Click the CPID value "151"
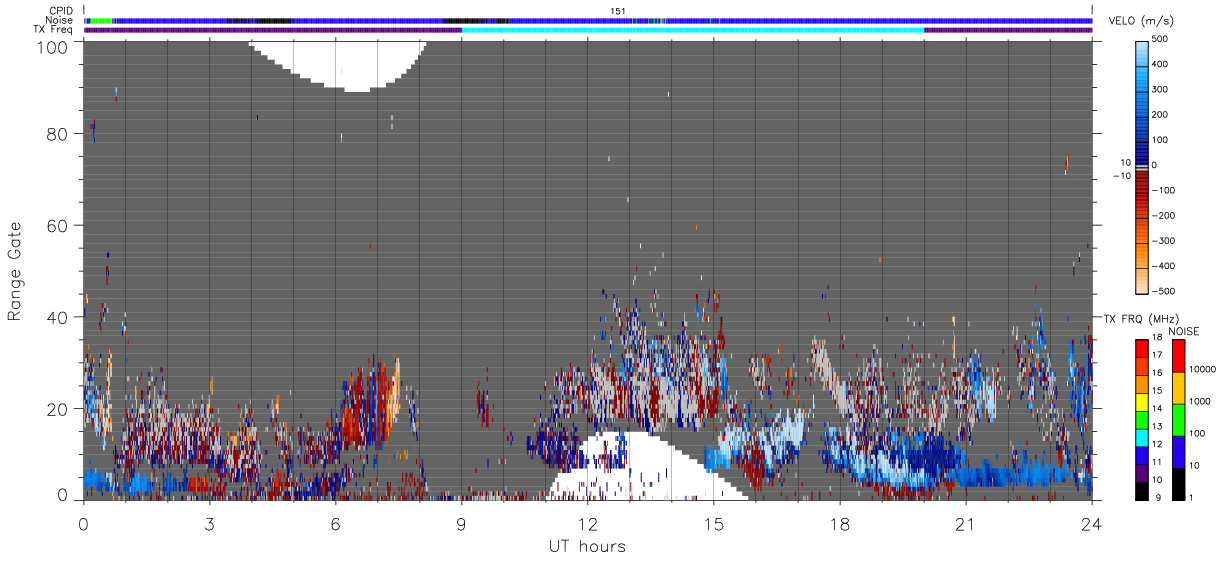Viewport: 1228px width, 567px height. [x=617, y=11]
